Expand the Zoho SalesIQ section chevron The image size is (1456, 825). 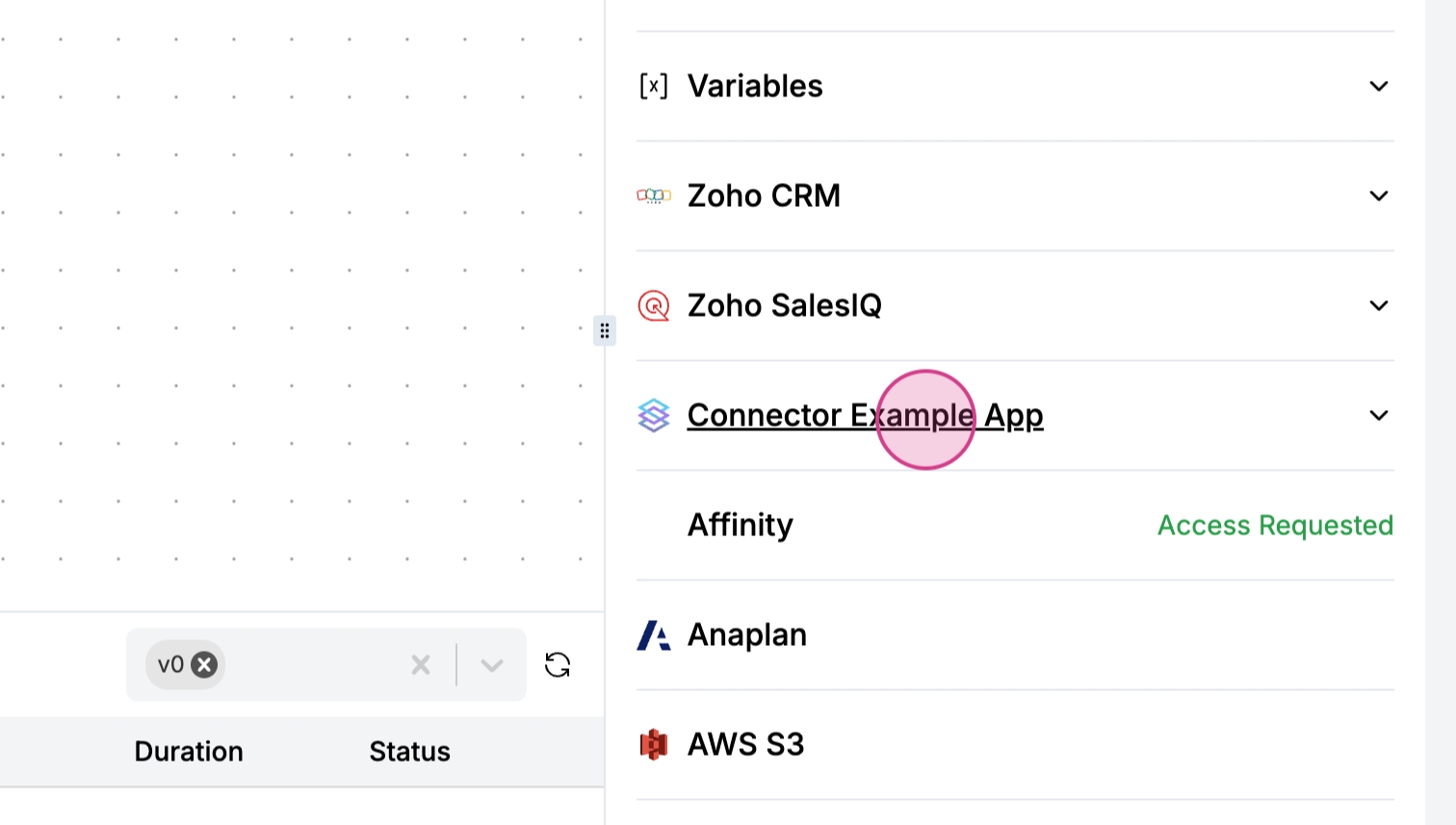tap(1379, 306)
